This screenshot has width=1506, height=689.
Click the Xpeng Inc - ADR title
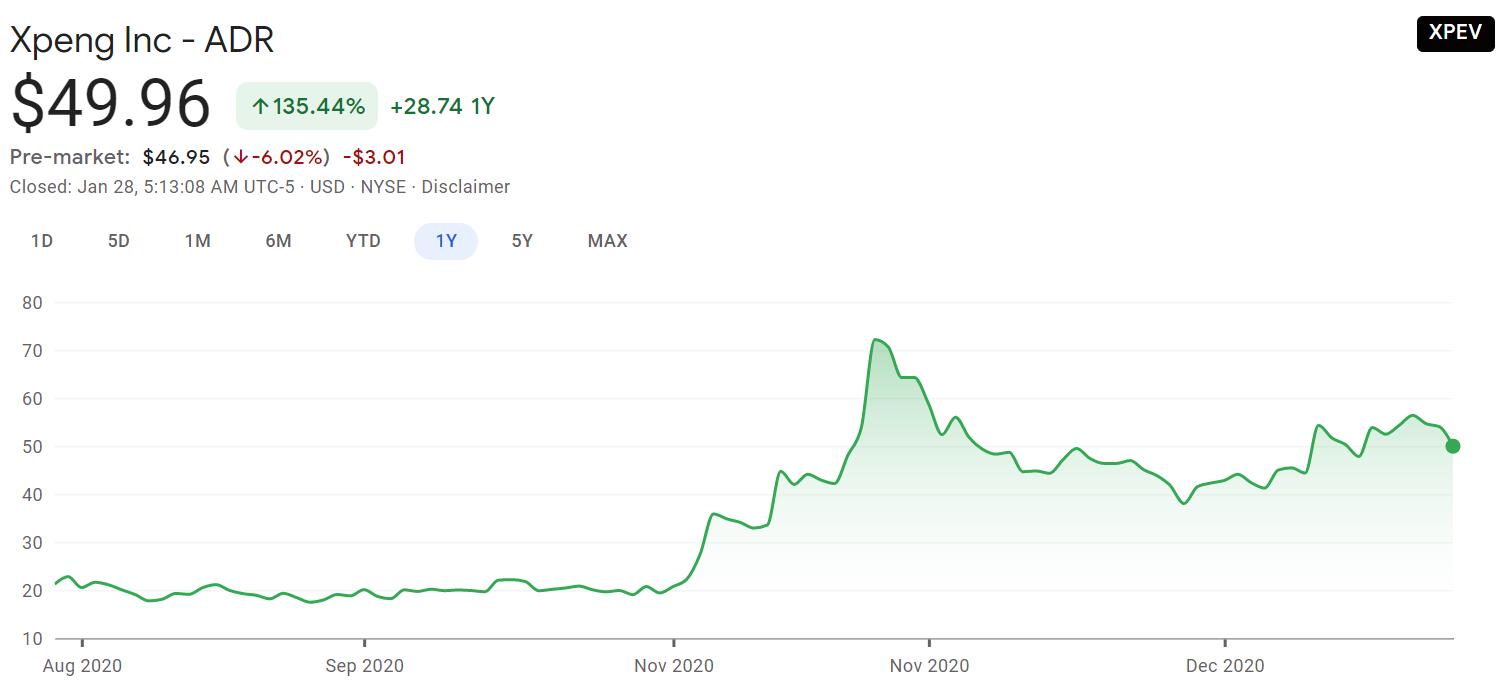141,40
